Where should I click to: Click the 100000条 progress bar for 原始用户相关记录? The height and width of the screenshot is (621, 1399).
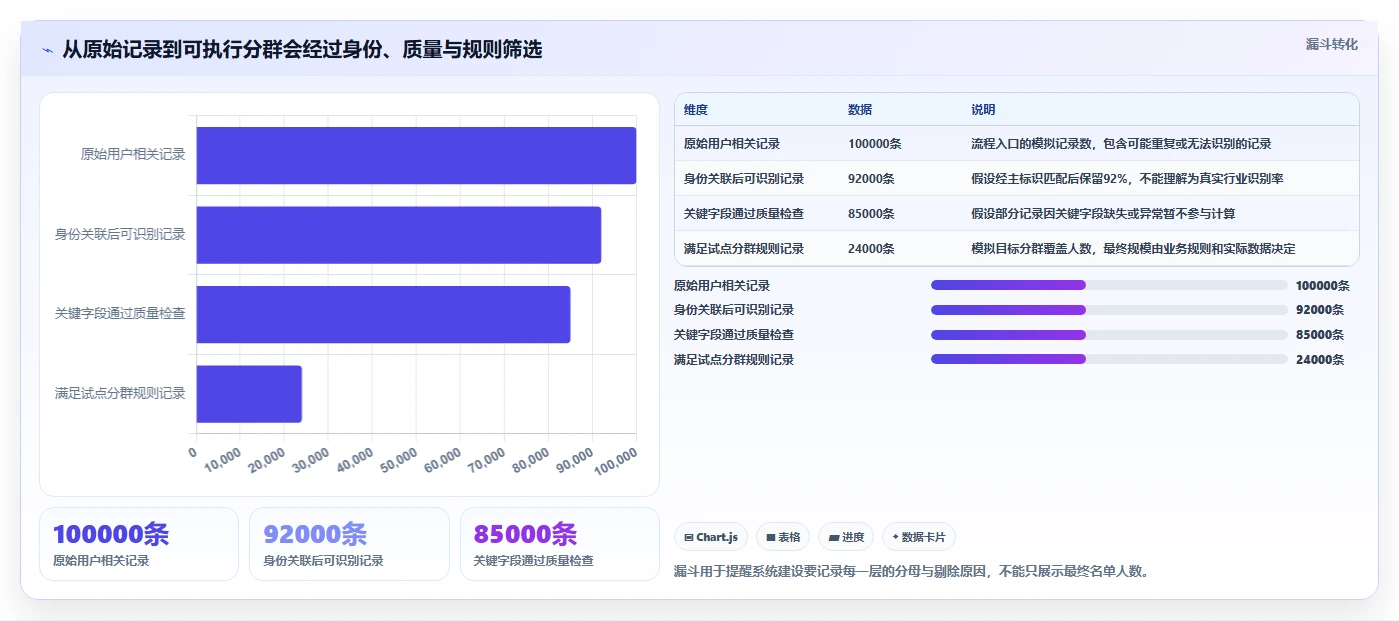point(1109,285)
